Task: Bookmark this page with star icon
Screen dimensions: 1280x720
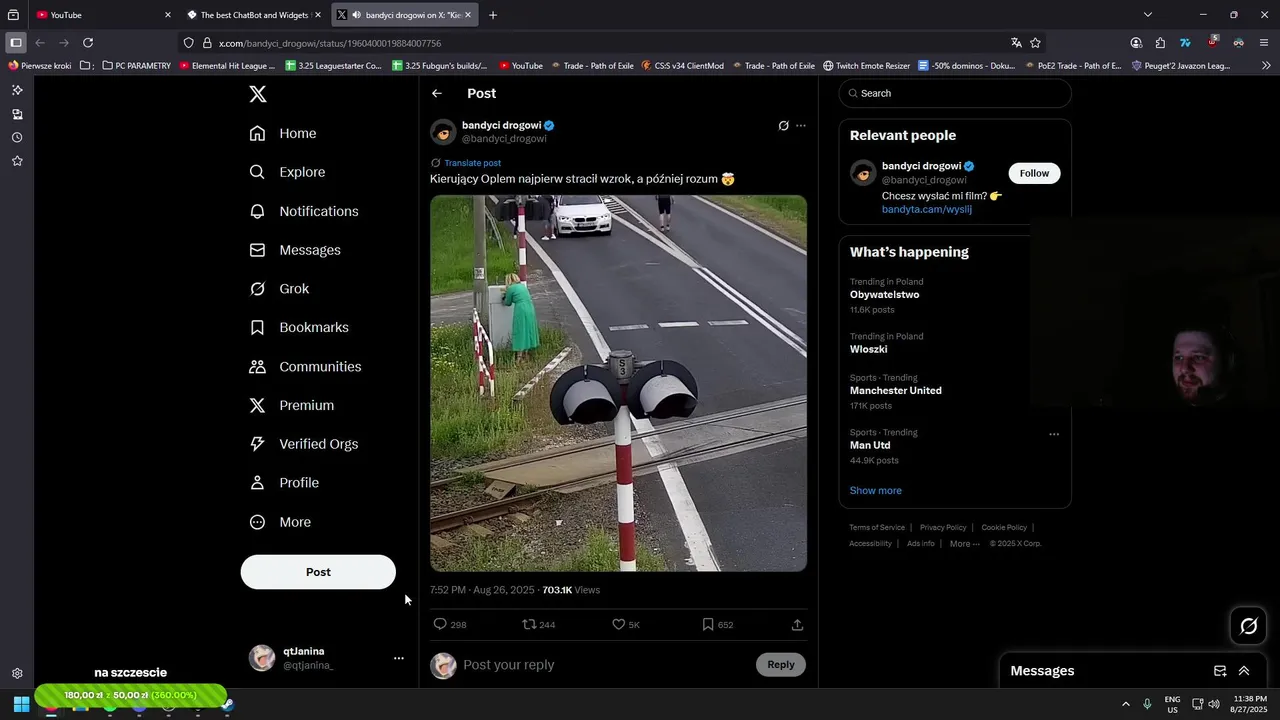Action: (1035, 43)
